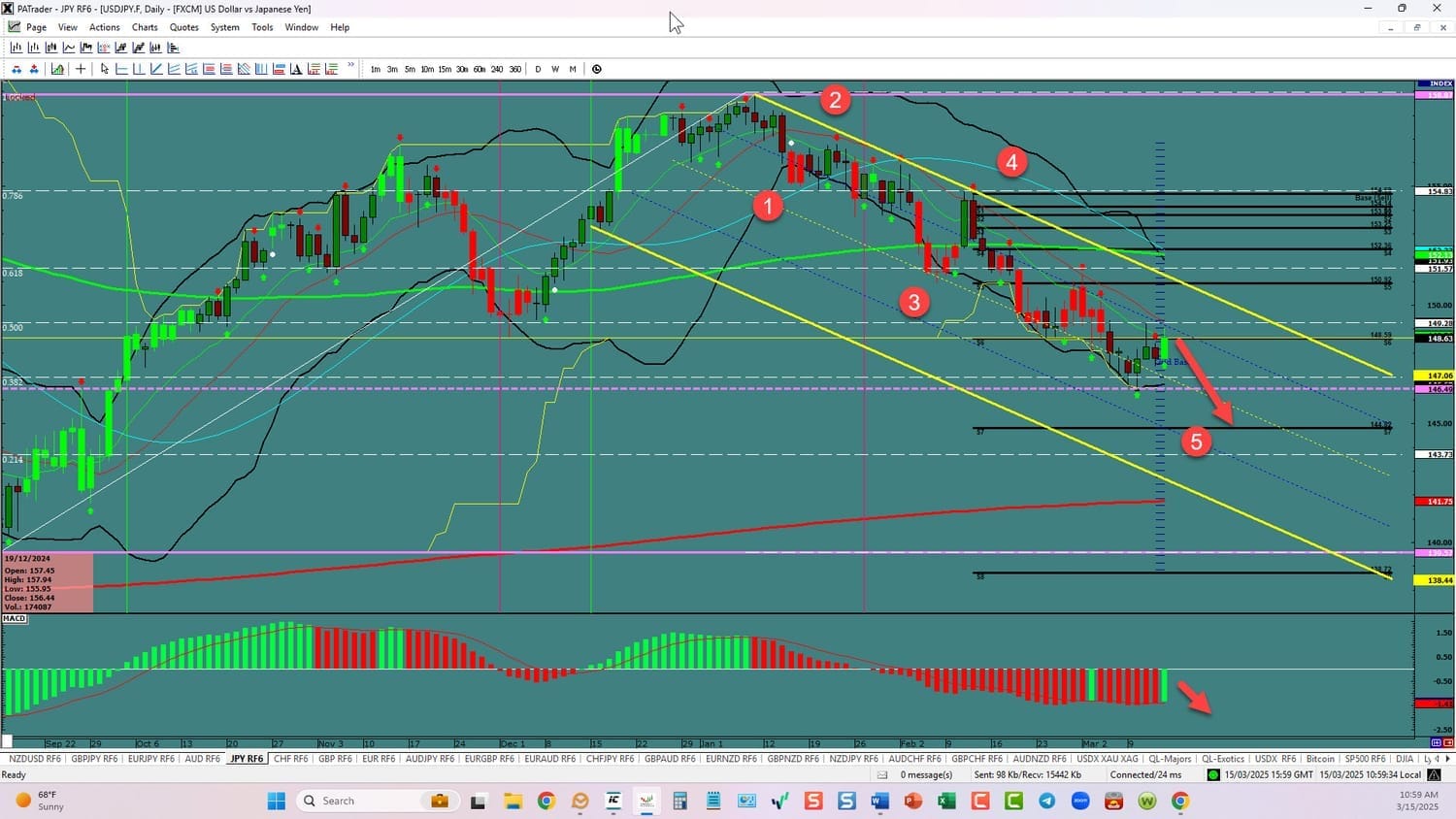Open Telegram from taskbar
Image resolution: width=1456 pixels, height=819 pixels.
1046,801
